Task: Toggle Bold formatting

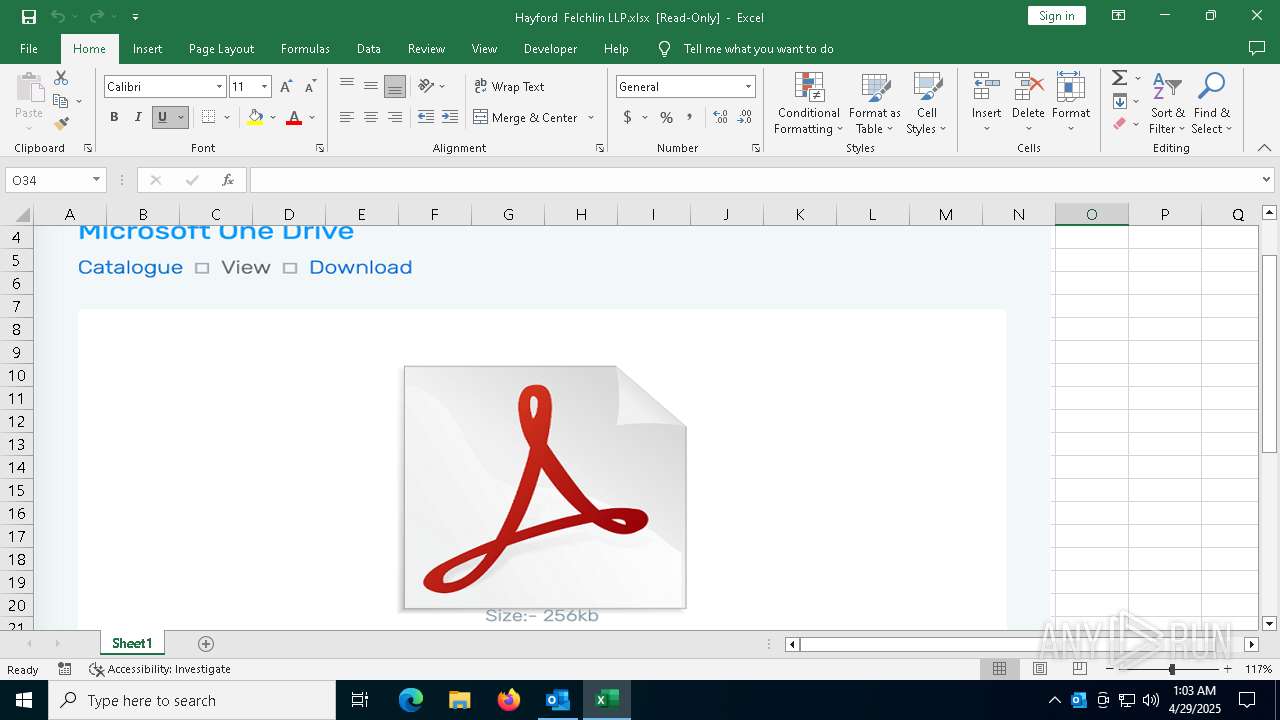Action: coord(114,117)
